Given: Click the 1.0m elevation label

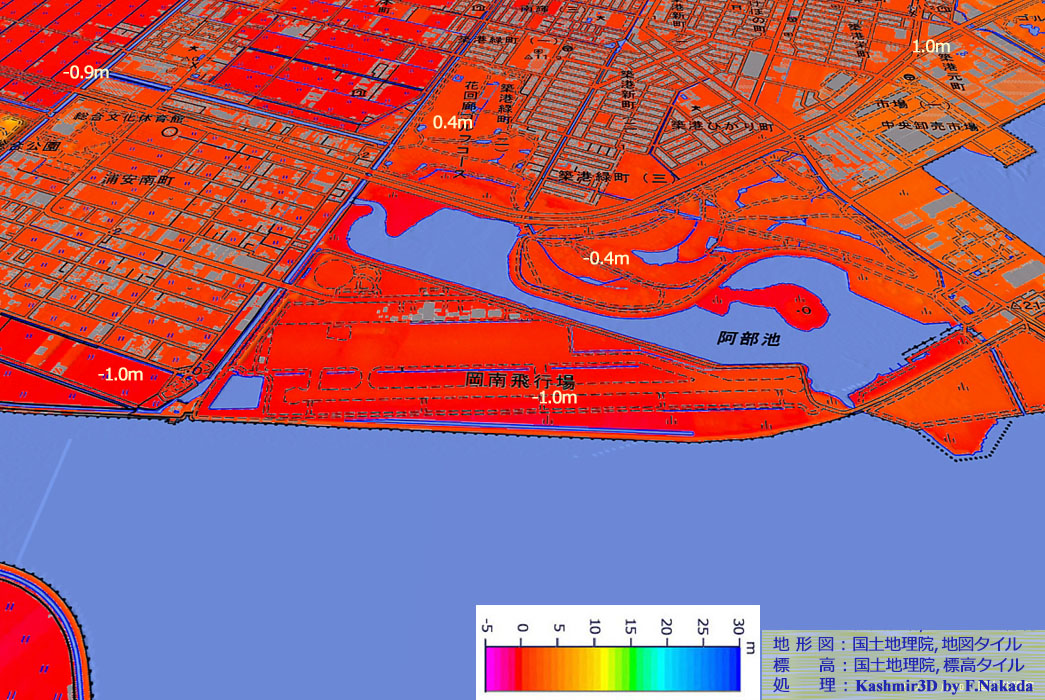Looking at the screenshot, I should 930,46.
